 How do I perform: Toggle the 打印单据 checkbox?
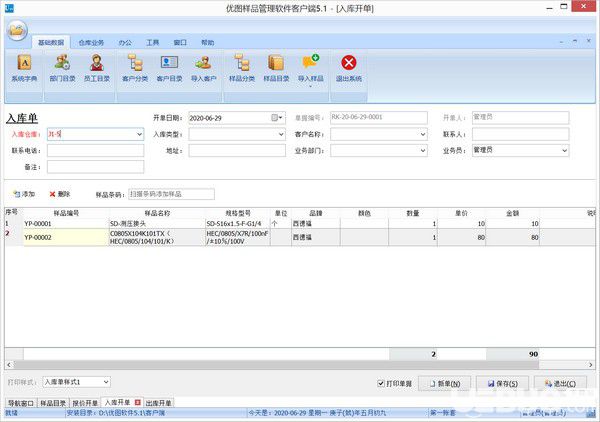[381, 383]
